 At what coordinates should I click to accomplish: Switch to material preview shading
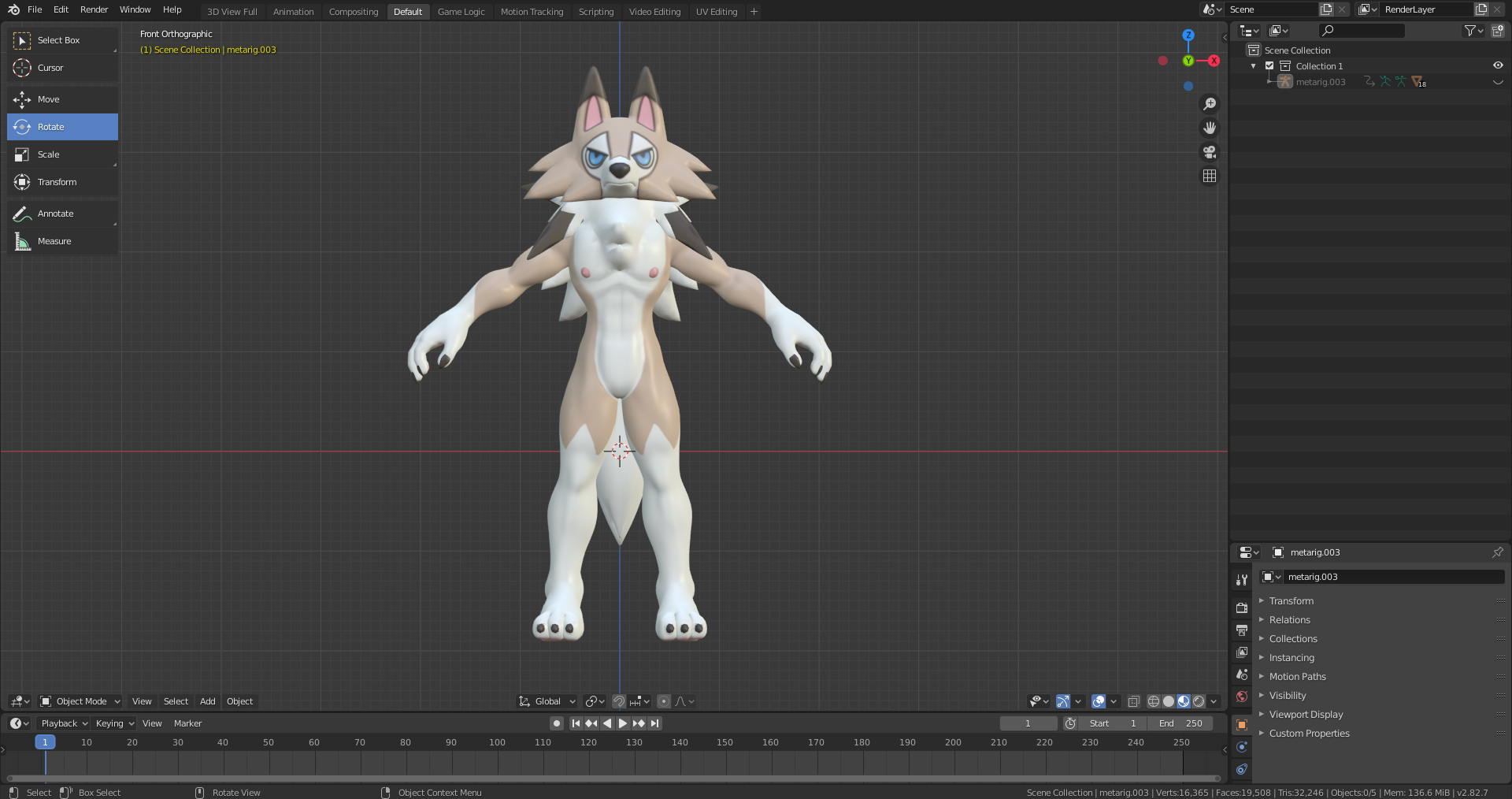1184,701
